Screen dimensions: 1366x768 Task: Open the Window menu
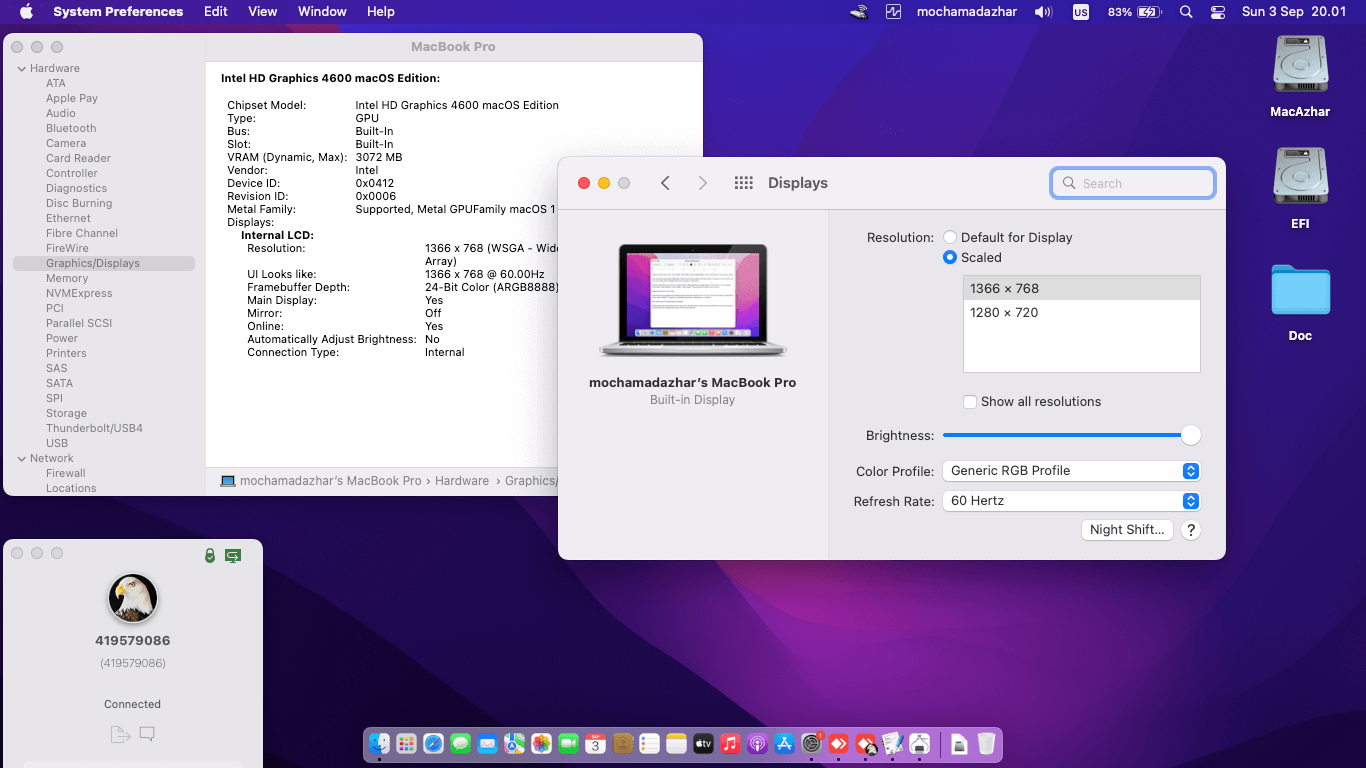[322, 12]
